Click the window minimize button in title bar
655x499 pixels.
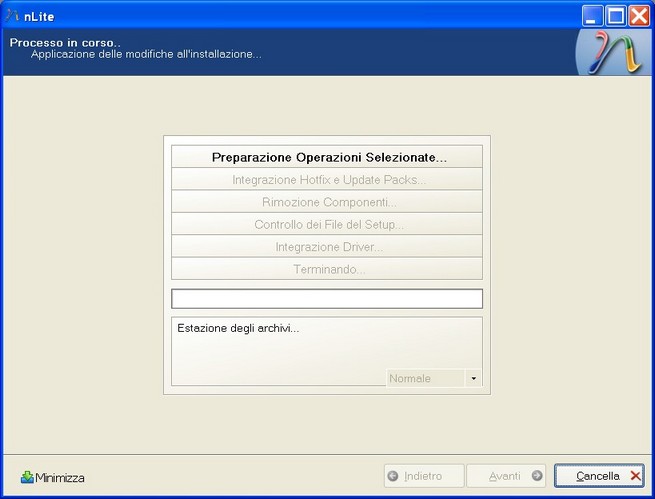[593, 14]
